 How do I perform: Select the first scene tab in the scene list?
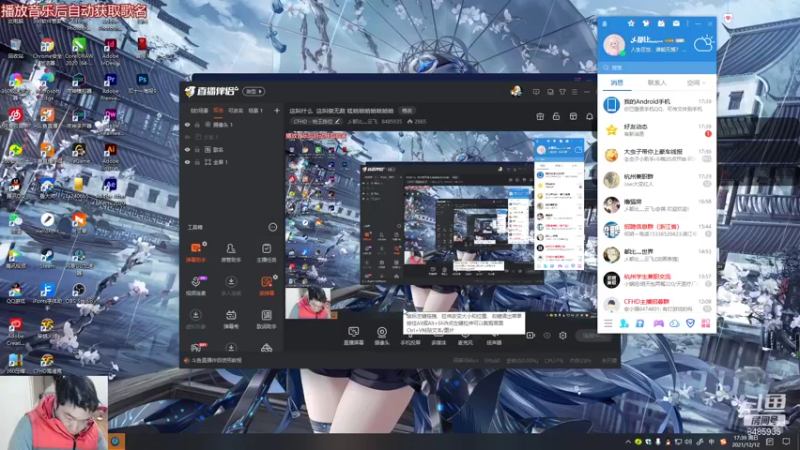[x=199, y=111]
